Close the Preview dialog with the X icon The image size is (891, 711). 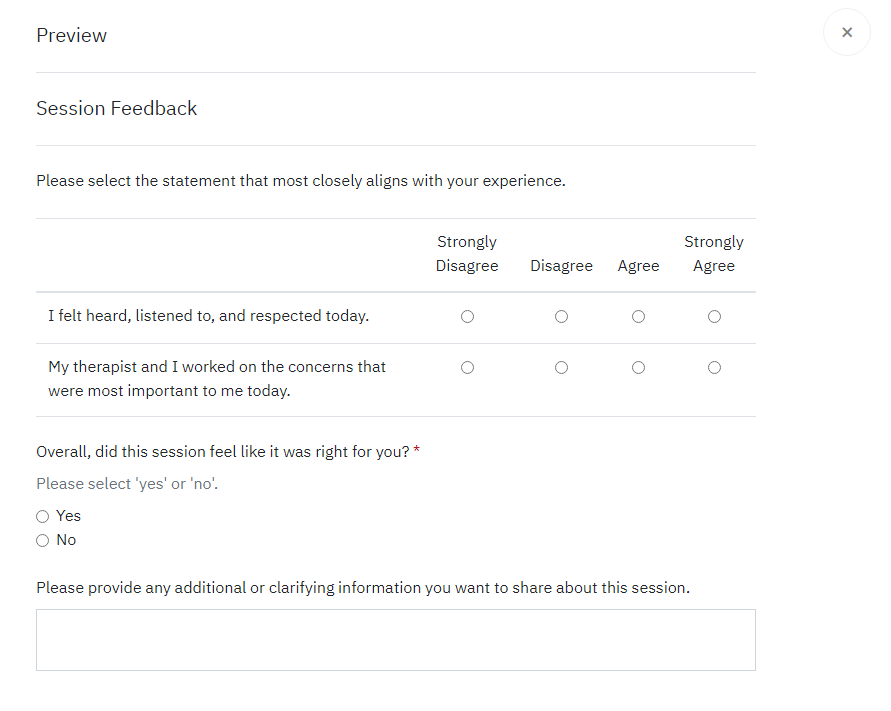[847, 33]
